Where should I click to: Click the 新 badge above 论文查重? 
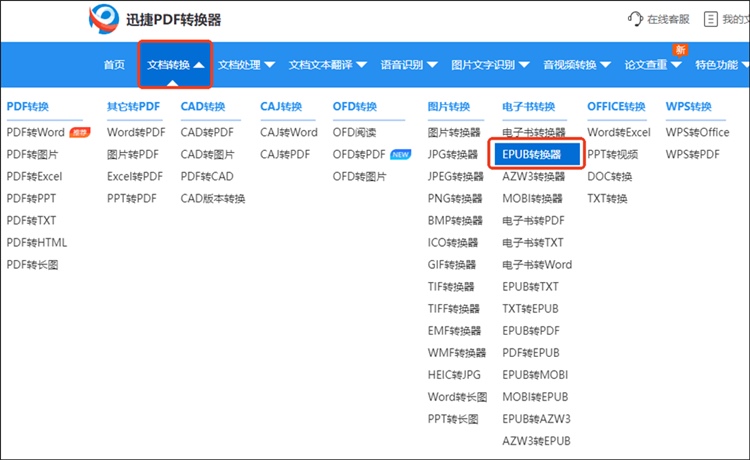[x=680, y=49]
